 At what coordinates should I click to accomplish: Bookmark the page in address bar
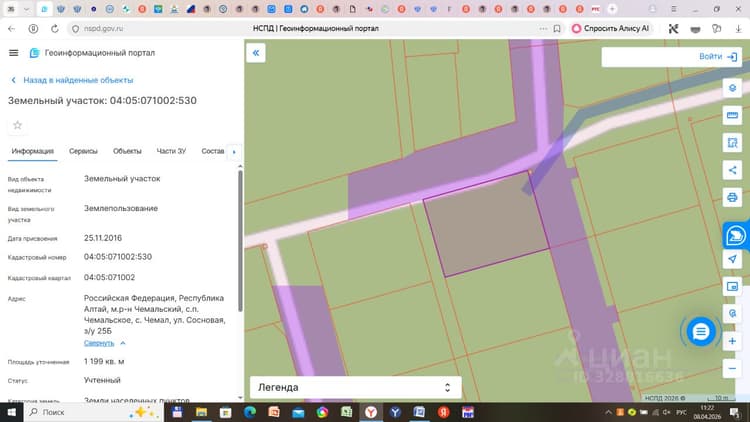point(557,29)
